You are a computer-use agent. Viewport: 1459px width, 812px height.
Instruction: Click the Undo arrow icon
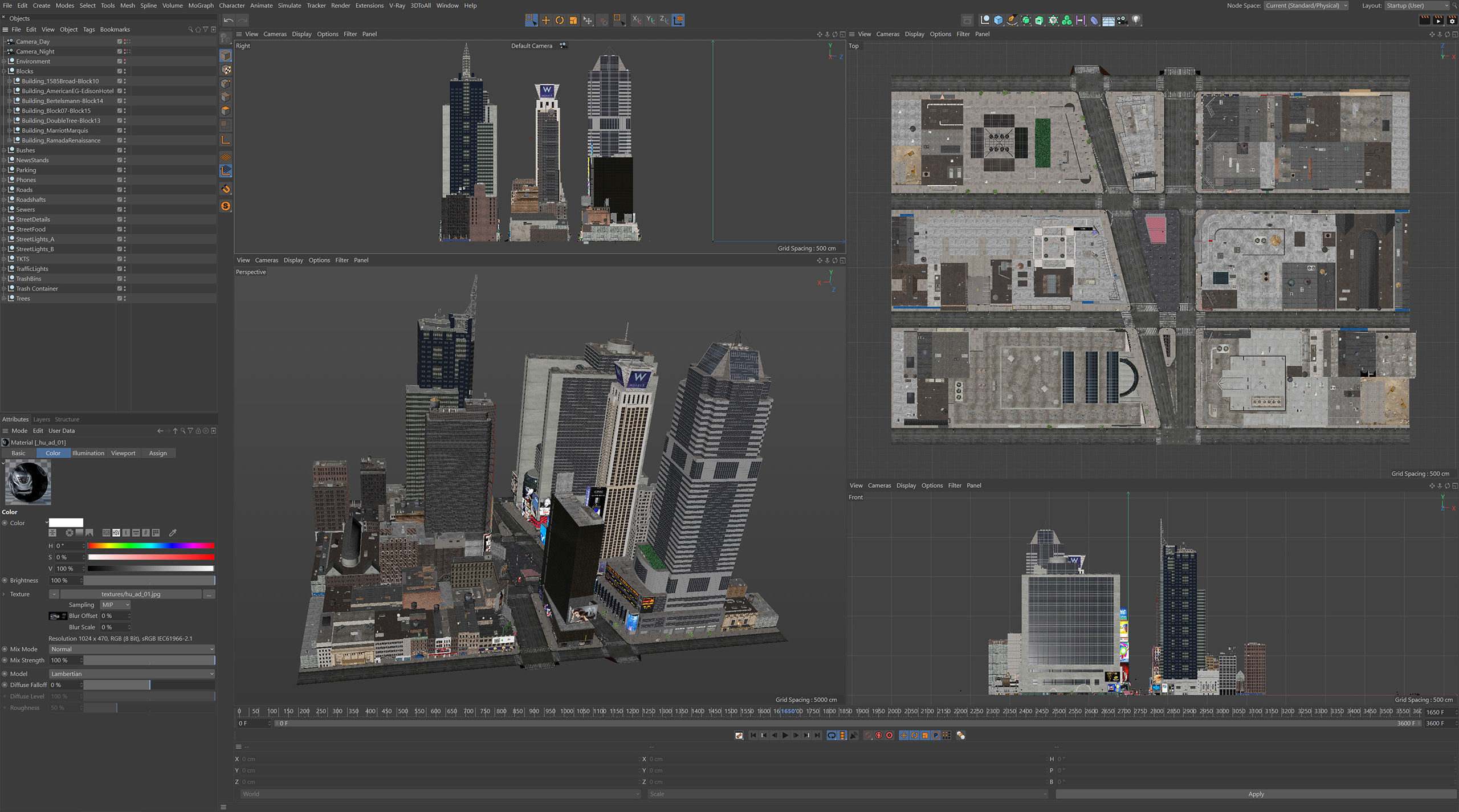coord(229,21)
